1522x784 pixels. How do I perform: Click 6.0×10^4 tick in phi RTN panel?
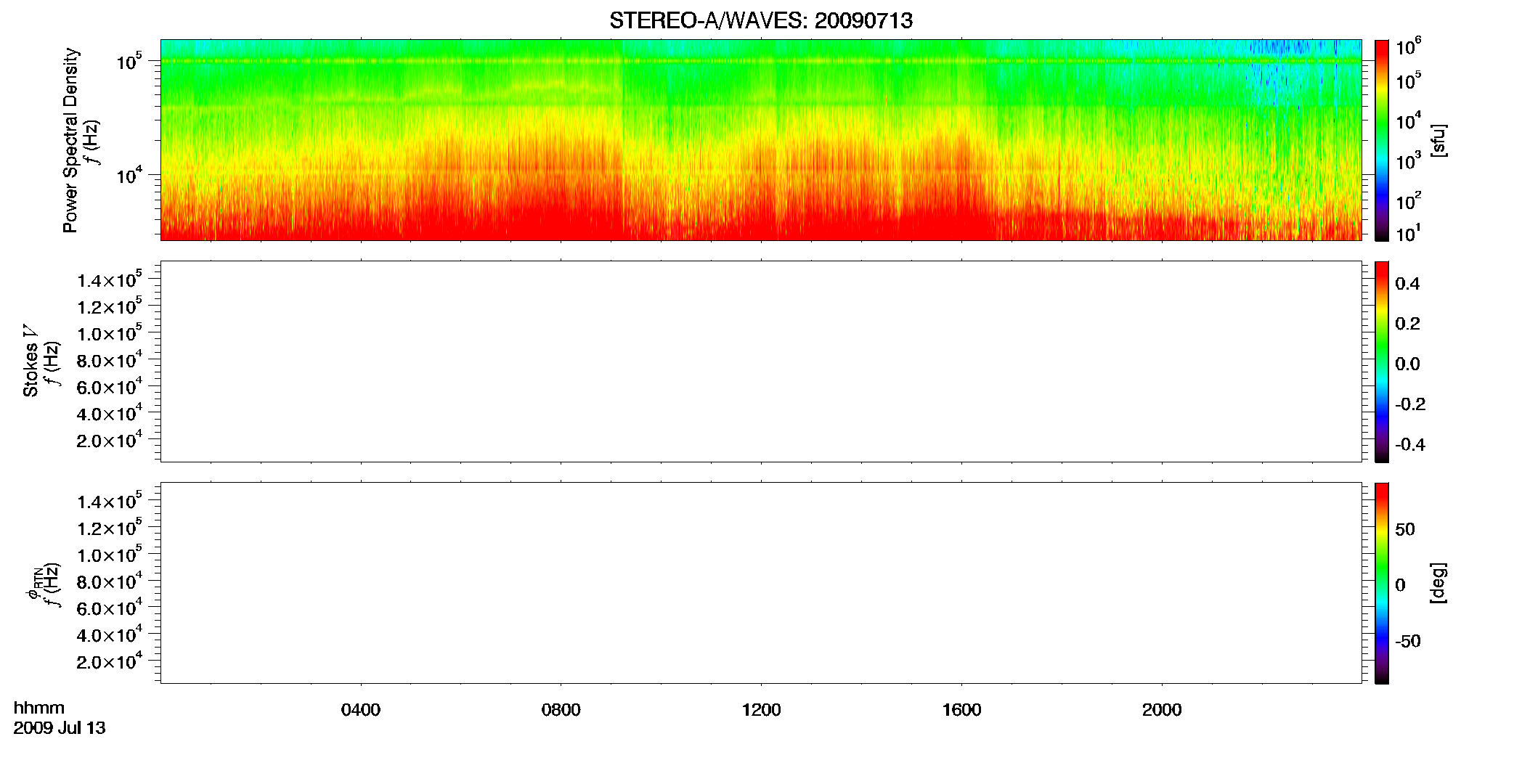tap(110, 608)
